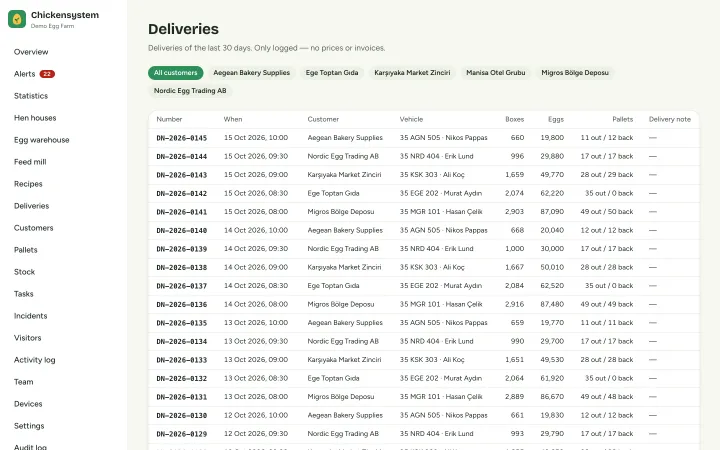Open Team page
The image size is (720, 450).
[x=23, y=382]
